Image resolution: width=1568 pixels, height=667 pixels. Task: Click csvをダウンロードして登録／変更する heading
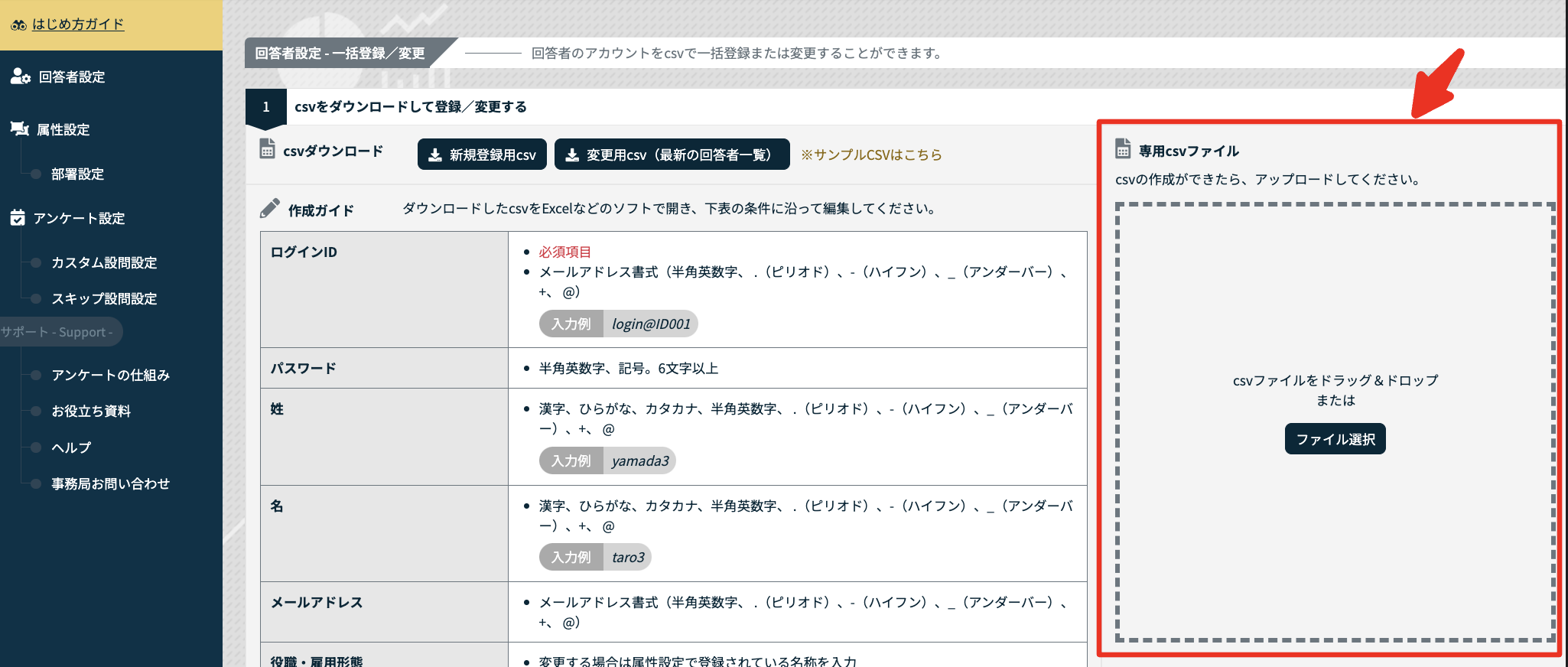411,107
